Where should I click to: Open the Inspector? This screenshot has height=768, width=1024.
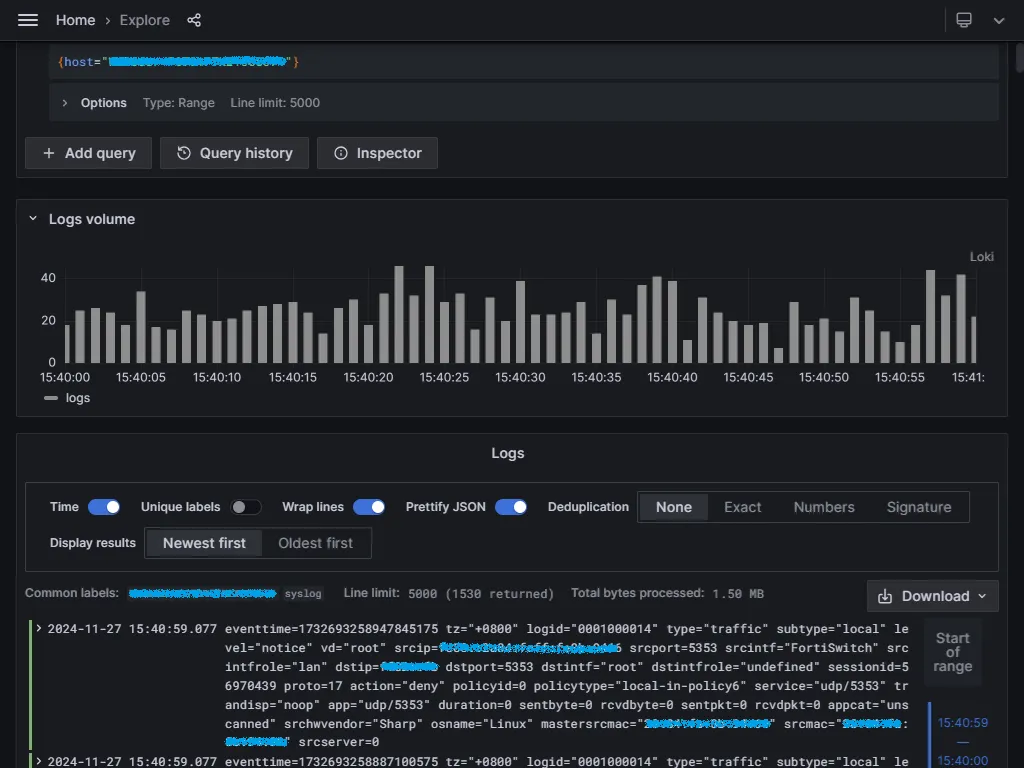point(377,153)
